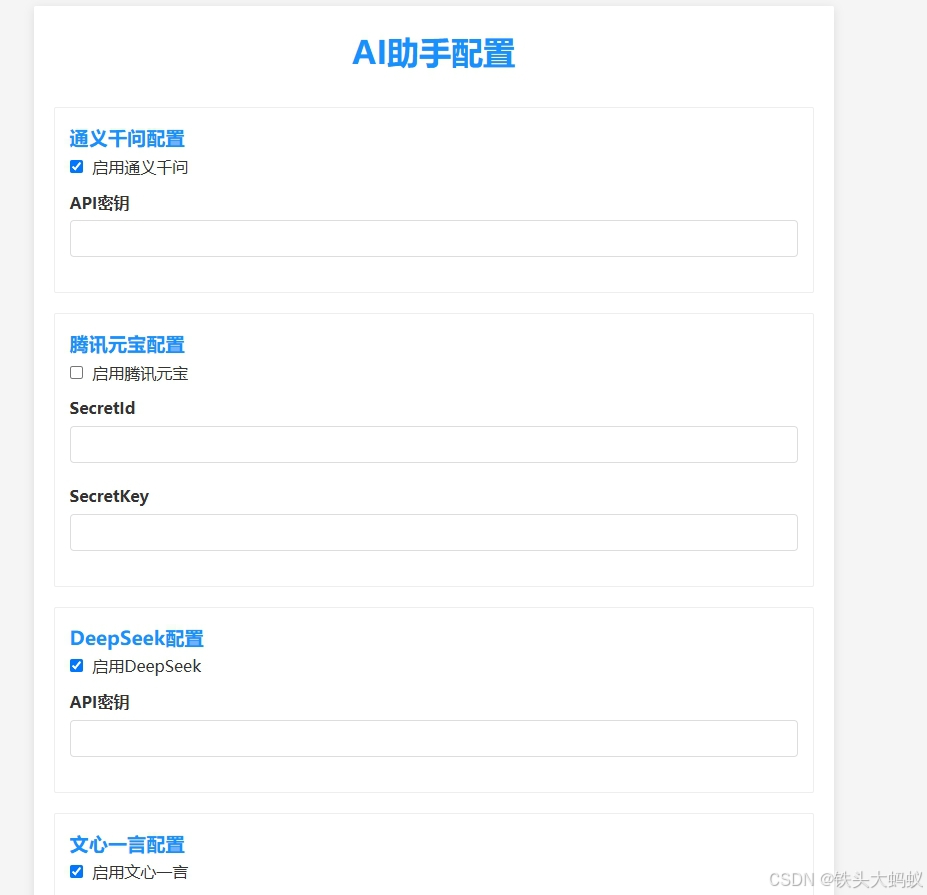Click the SecretKey input field
The width and height of the screenshot is (927, 895).
(x=433, y=532)
